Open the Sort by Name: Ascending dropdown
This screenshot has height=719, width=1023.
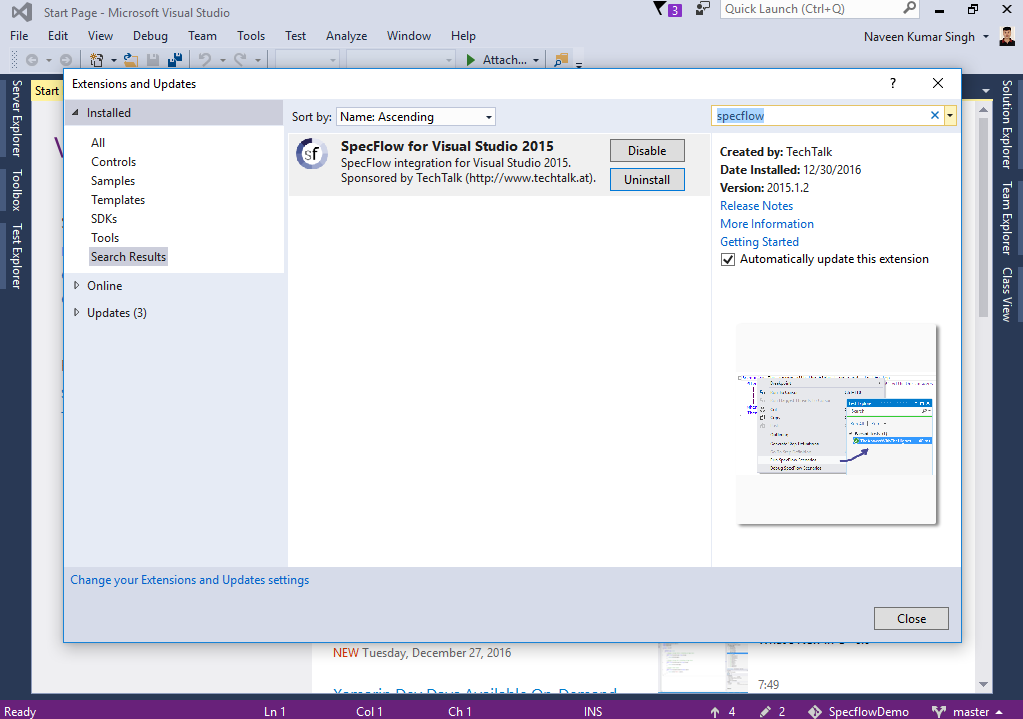coord(416,117)
